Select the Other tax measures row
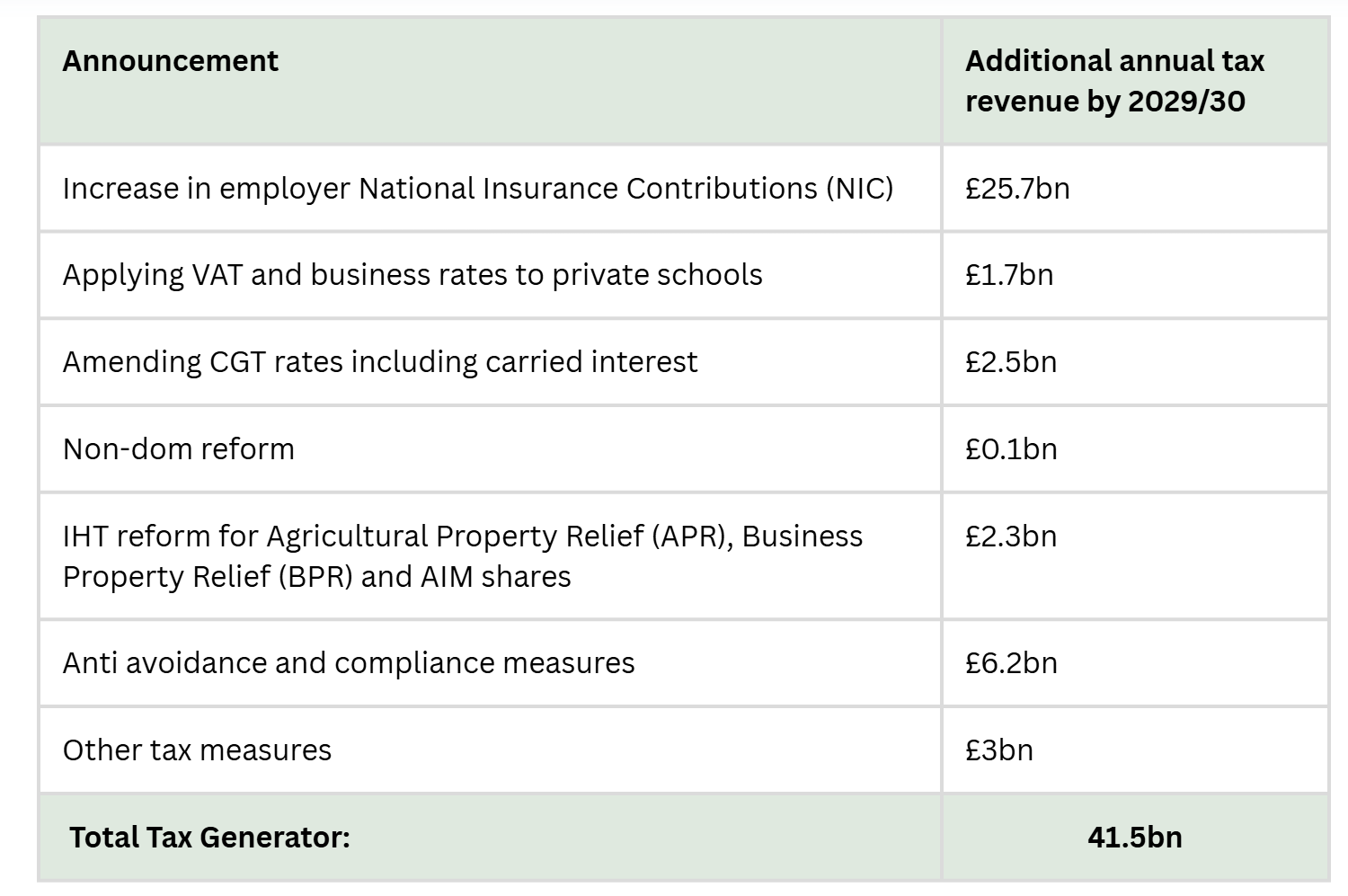 (197, 750)
